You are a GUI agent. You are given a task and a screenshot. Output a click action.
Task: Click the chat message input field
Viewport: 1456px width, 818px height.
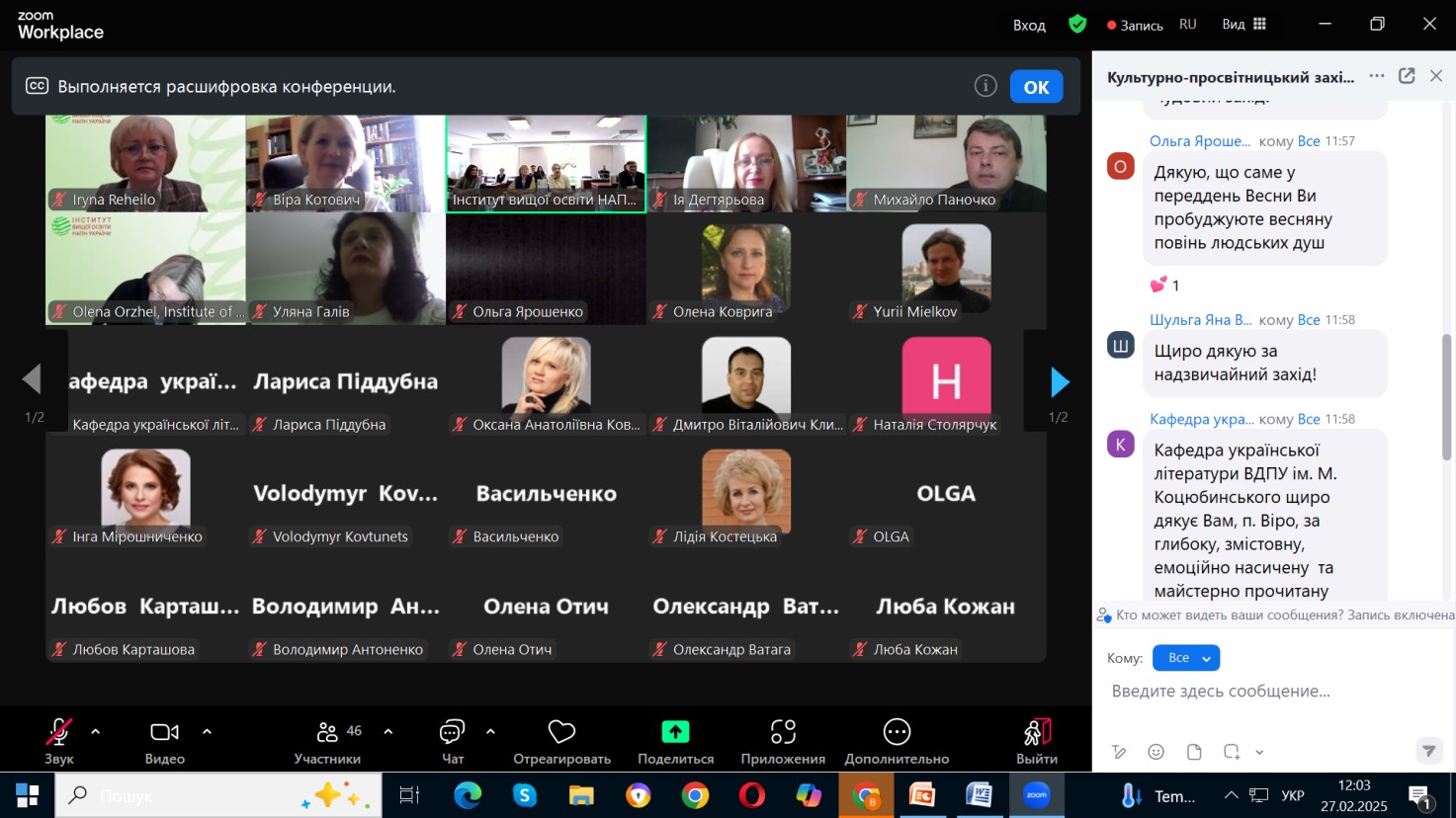[1265, 692]
